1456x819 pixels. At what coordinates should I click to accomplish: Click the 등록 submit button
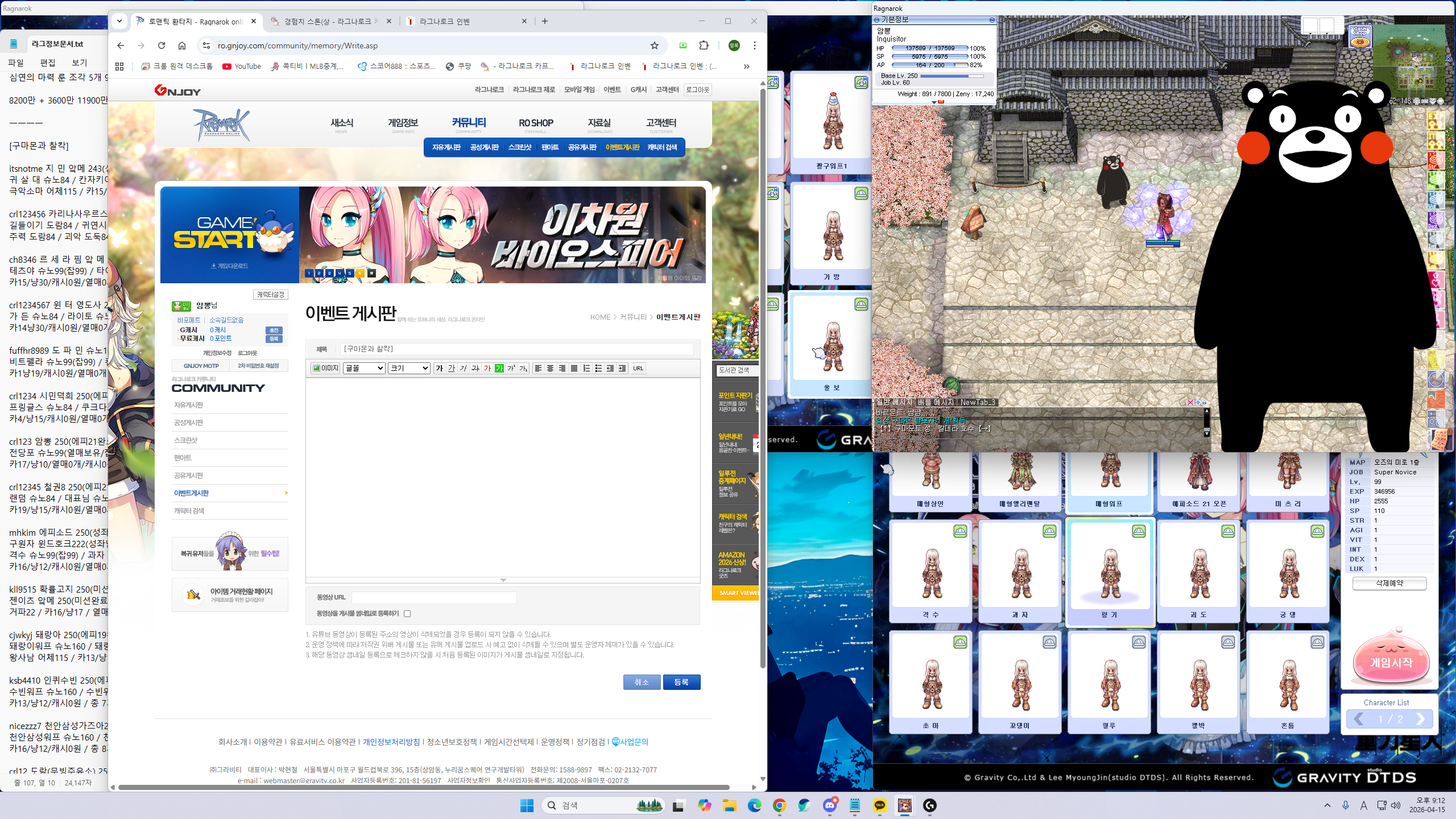681,682
